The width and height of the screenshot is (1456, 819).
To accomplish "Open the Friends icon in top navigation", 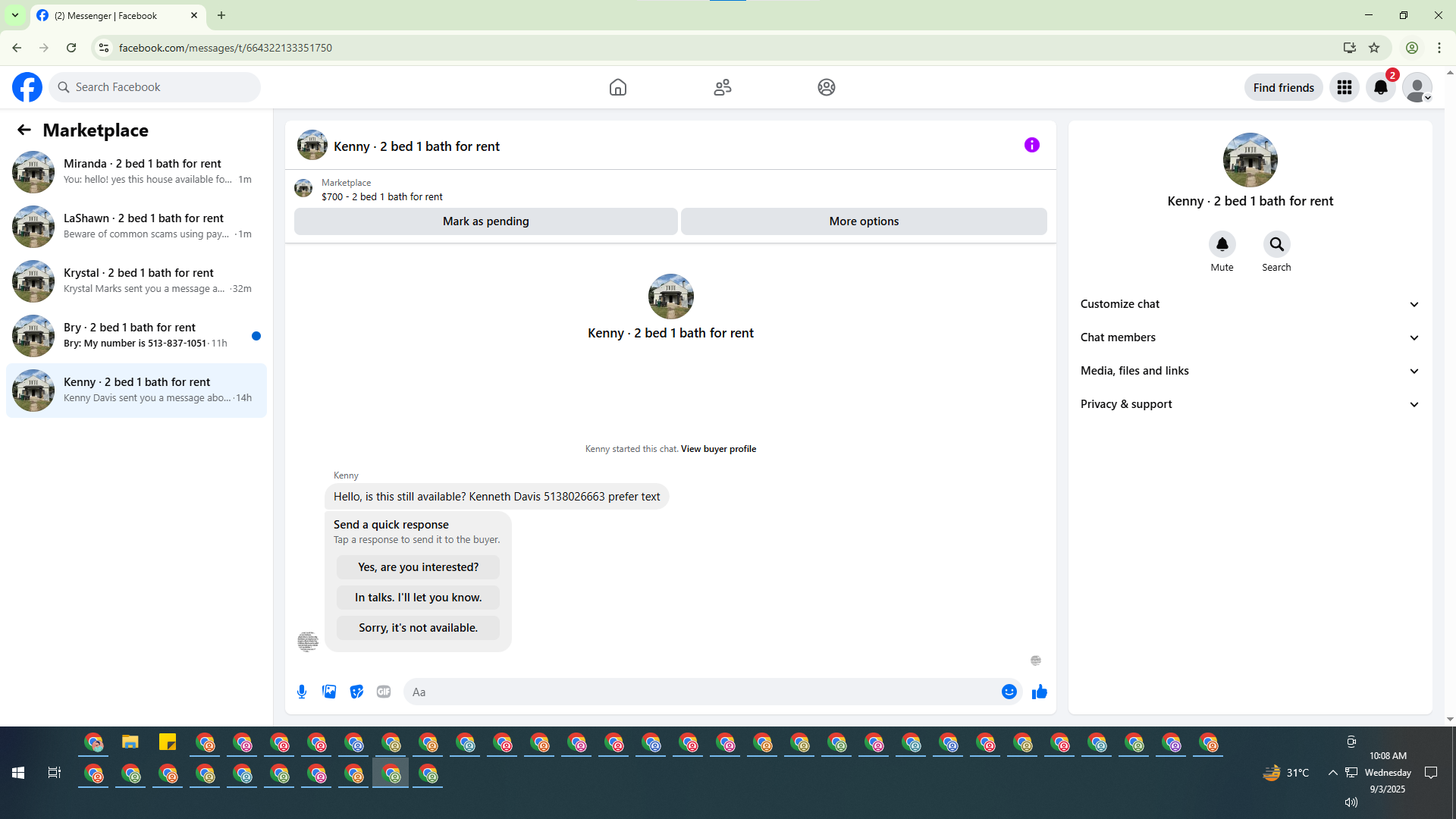I will point(723,87).
